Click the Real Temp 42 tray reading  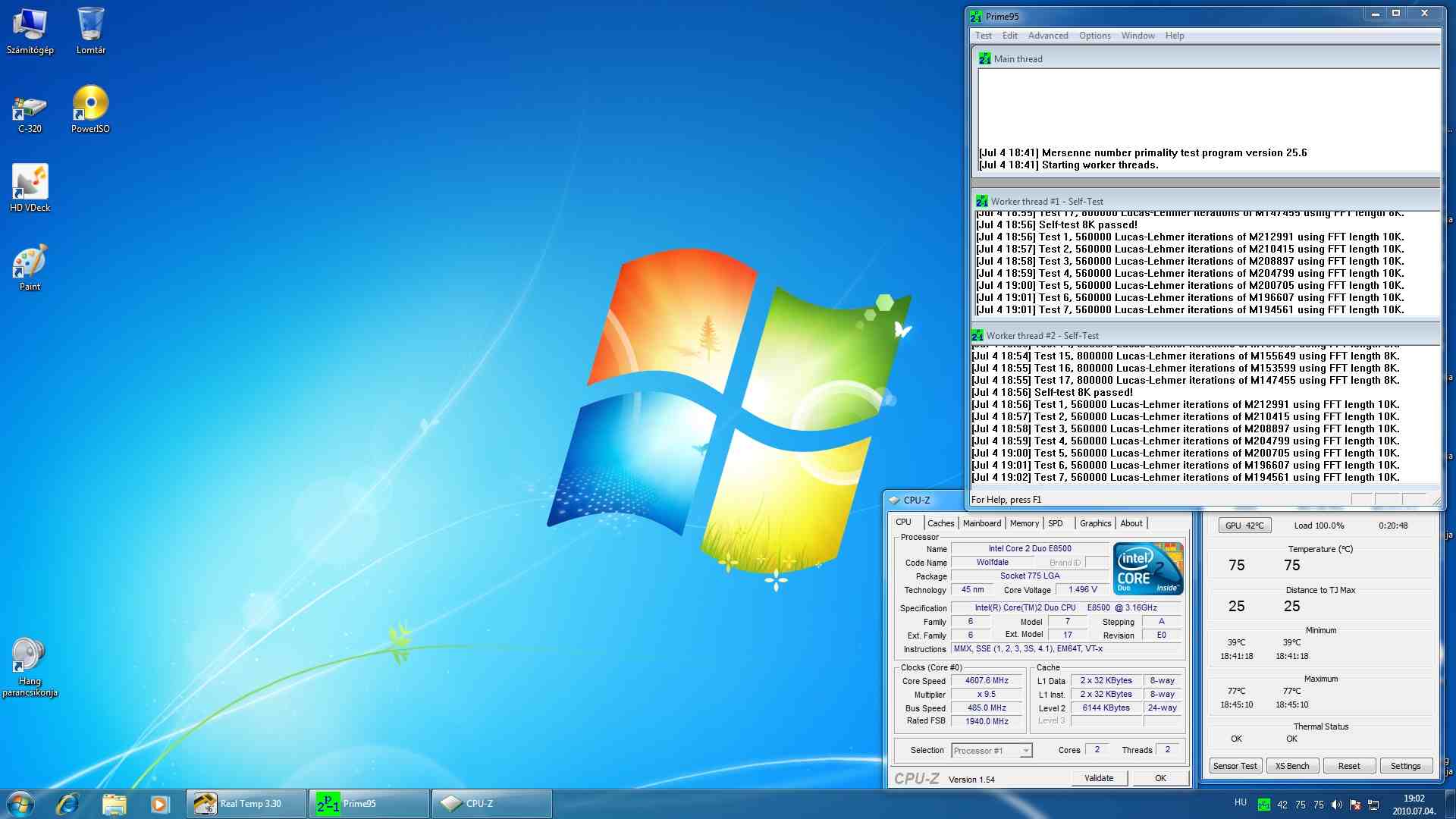pyautogui.click(x=1282, y=805)
